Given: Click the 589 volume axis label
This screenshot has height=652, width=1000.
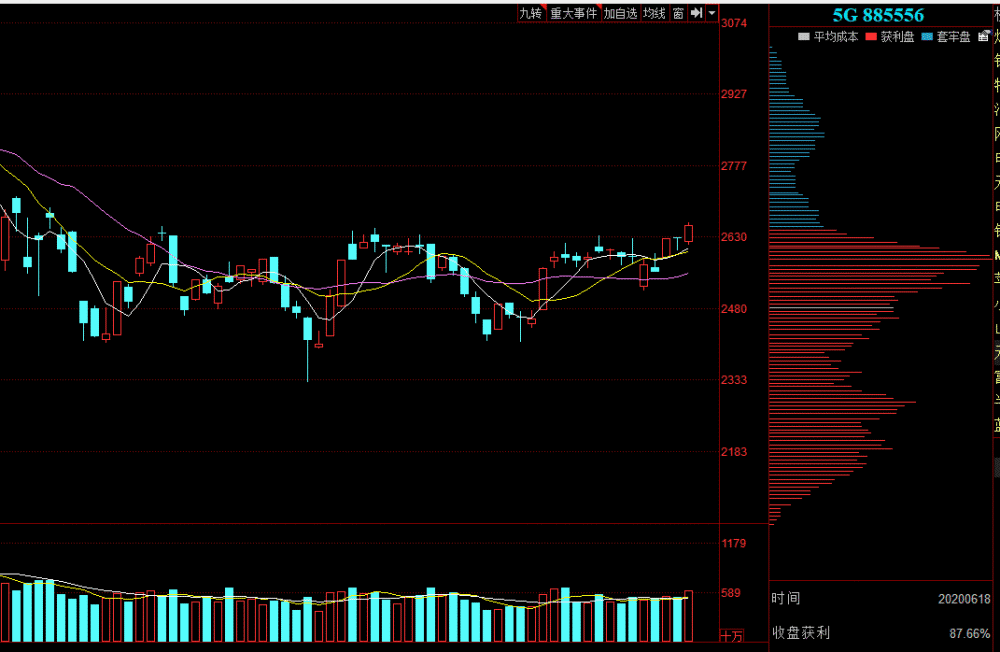Looking at the screenshot, I should (731, 593).
